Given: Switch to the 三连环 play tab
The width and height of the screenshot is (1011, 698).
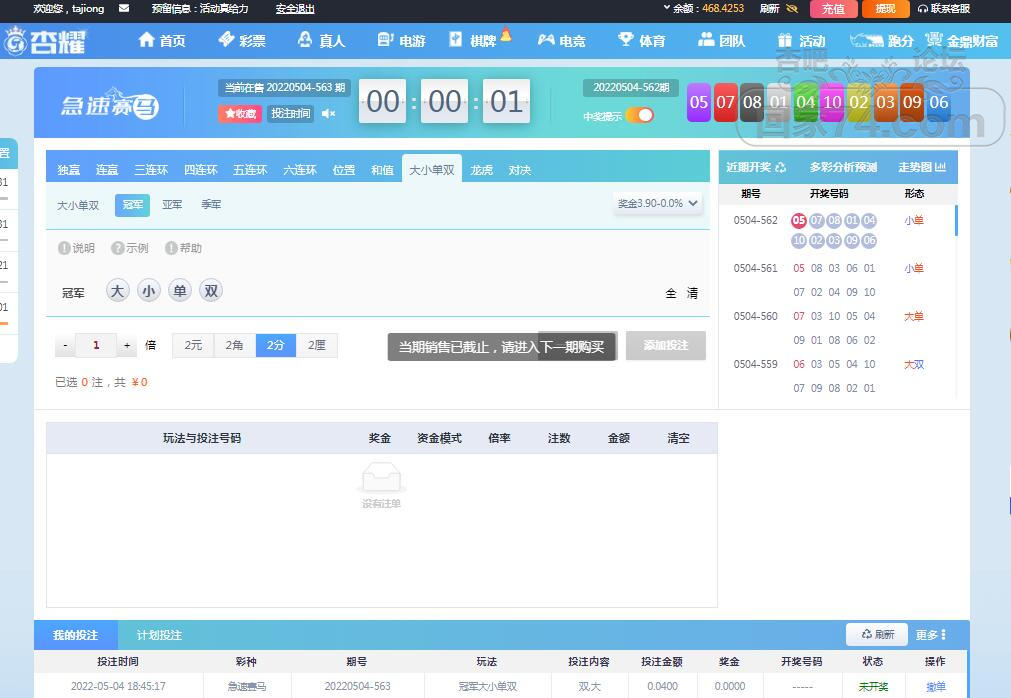Looking at the screenshot, I should point(151,170).
